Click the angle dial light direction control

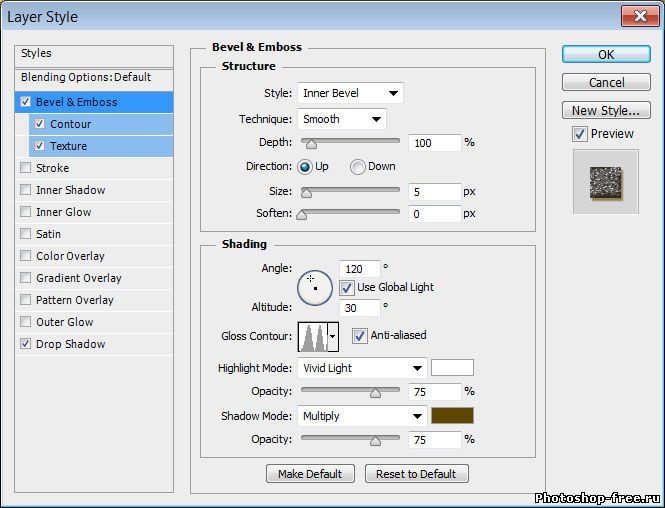point(315,286)
